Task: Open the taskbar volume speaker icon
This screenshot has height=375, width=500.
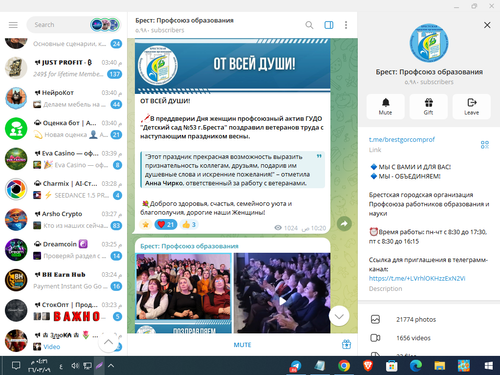Action: (x=75, y=366)
